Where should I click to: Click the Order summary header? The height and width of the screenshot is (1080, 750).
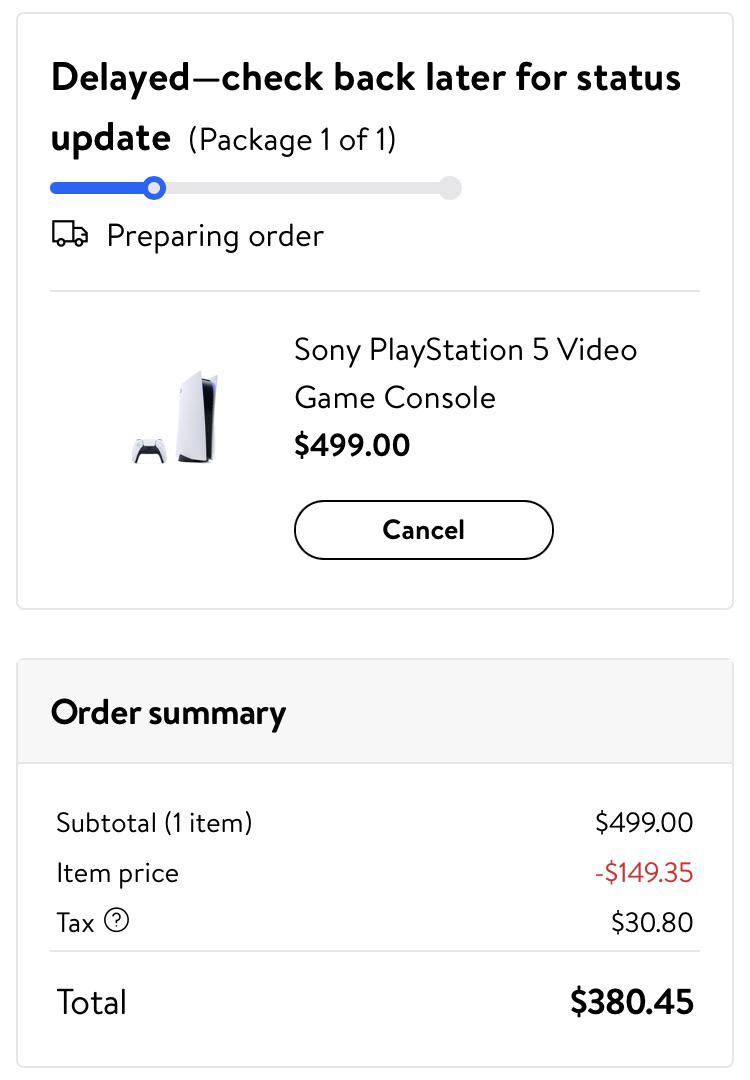point(168,712)
